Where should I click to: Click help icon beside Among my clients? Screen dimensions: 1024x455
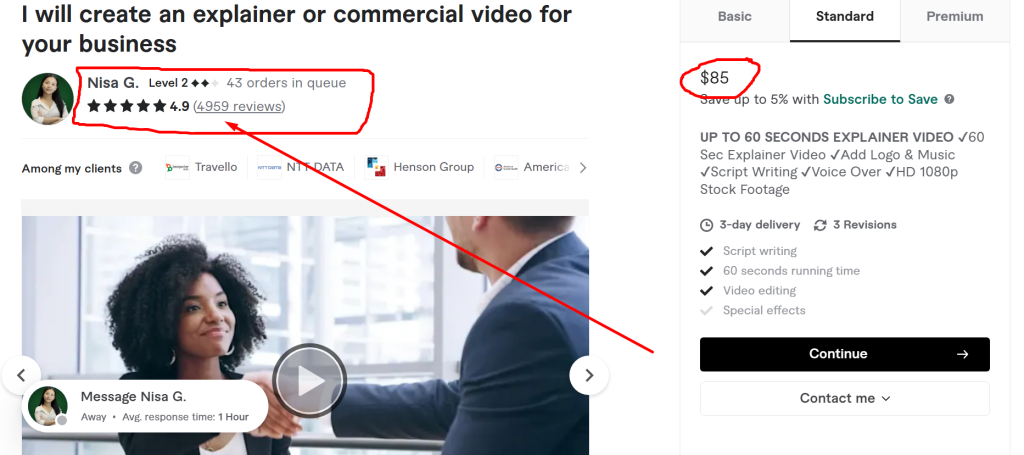click(135, 168)
